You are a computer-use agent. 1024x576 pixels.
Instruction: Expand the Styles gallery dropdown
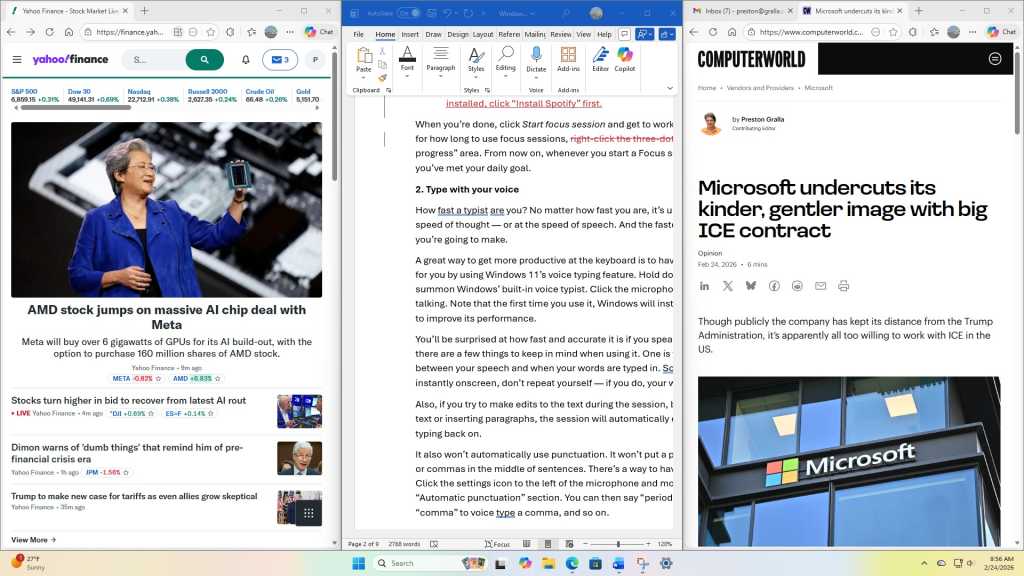pyautogui.click(x=475, y=78)
